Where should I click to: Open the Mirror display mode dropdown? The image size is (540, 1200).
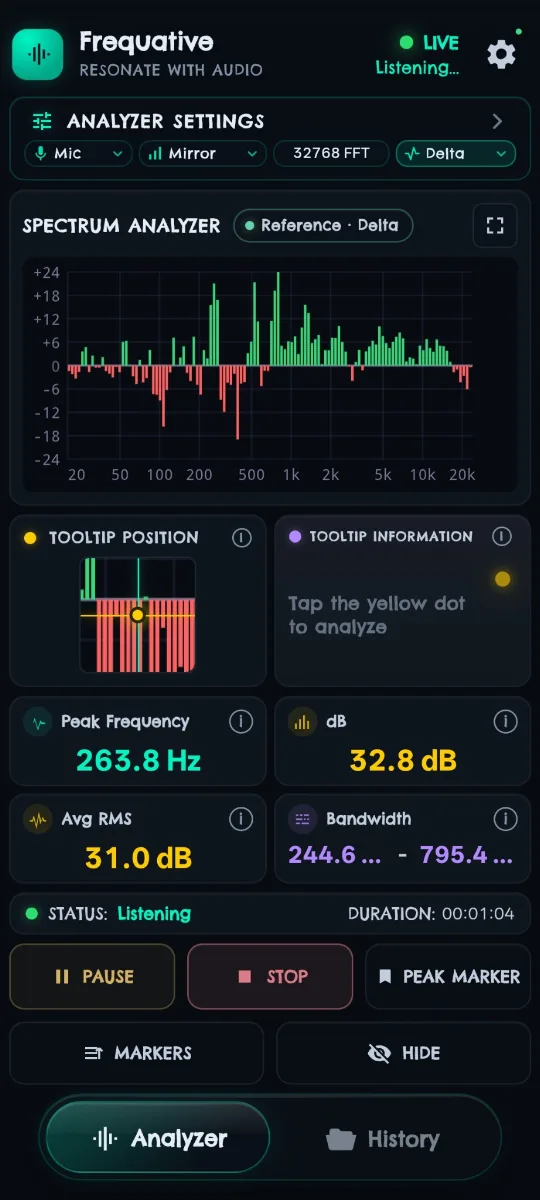[x=202, y=153]
